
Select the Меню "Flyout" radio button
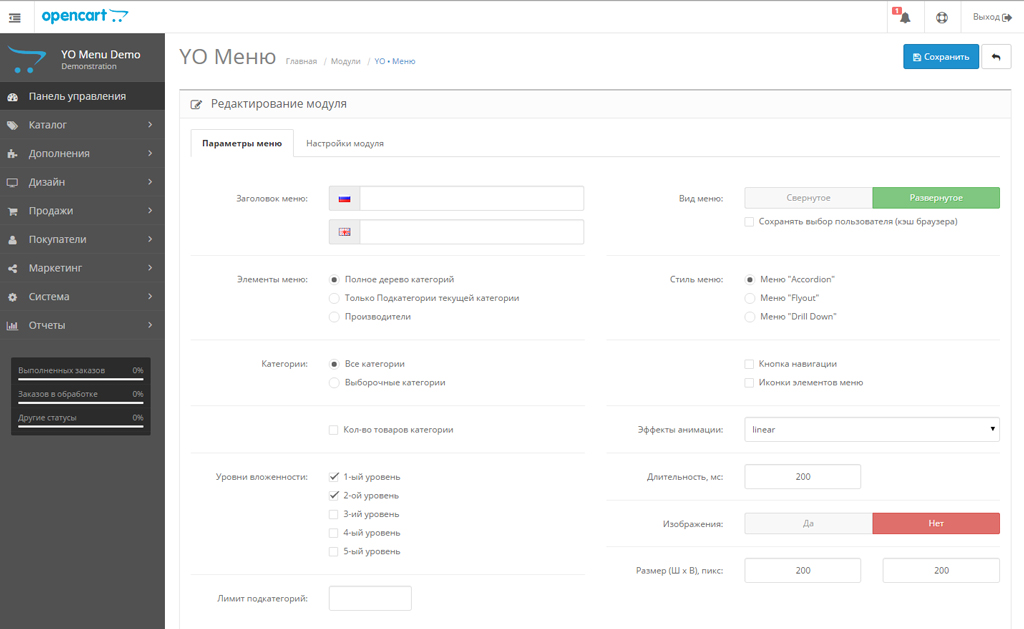pyautogui.click(x=750, y=298)
